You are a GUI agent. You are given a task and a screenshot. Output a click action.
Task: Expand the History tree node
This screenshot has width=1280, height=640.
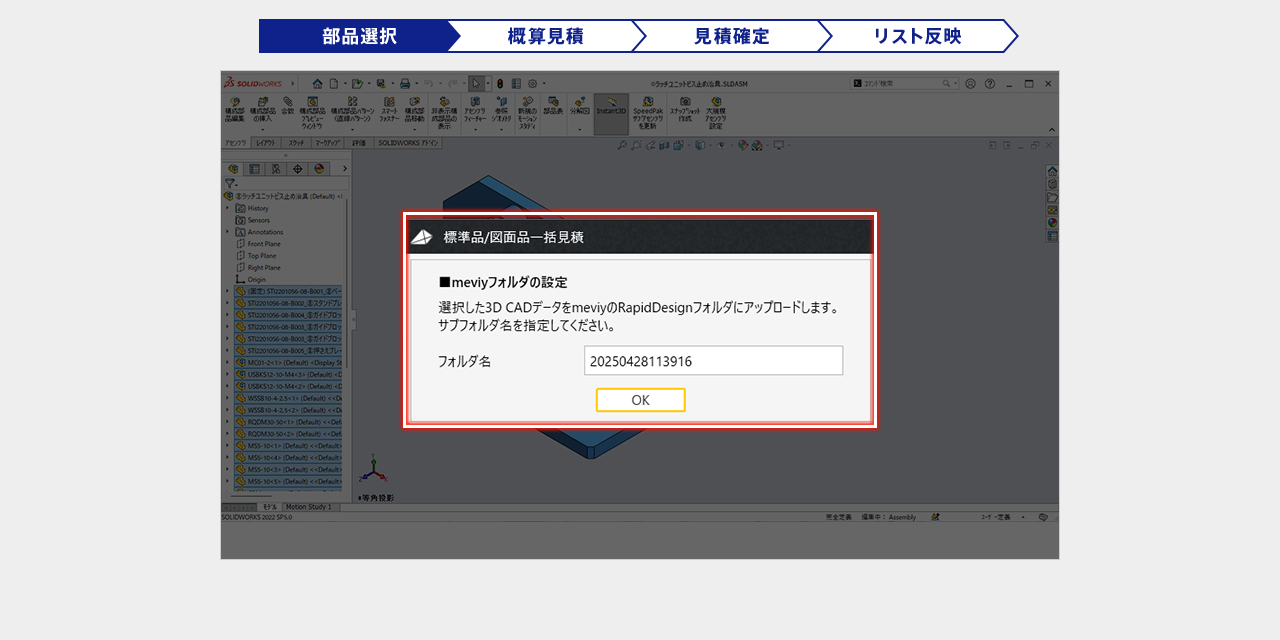point(228,208)
